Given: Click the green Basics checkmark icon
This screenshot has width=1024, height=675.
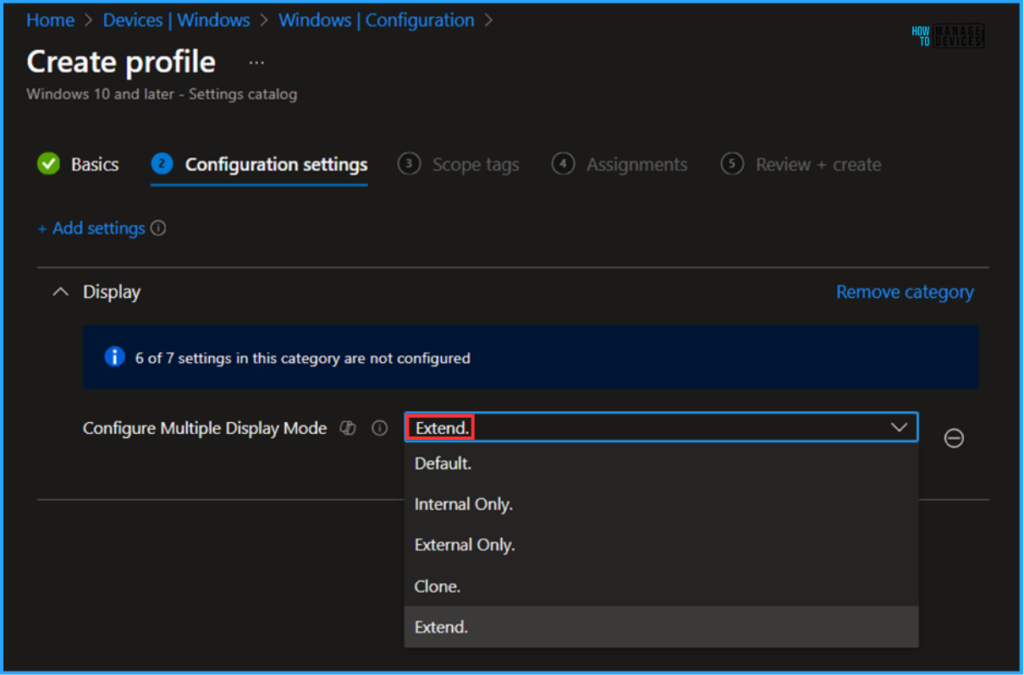Looking at the screenshot, I should coord(48,164).
